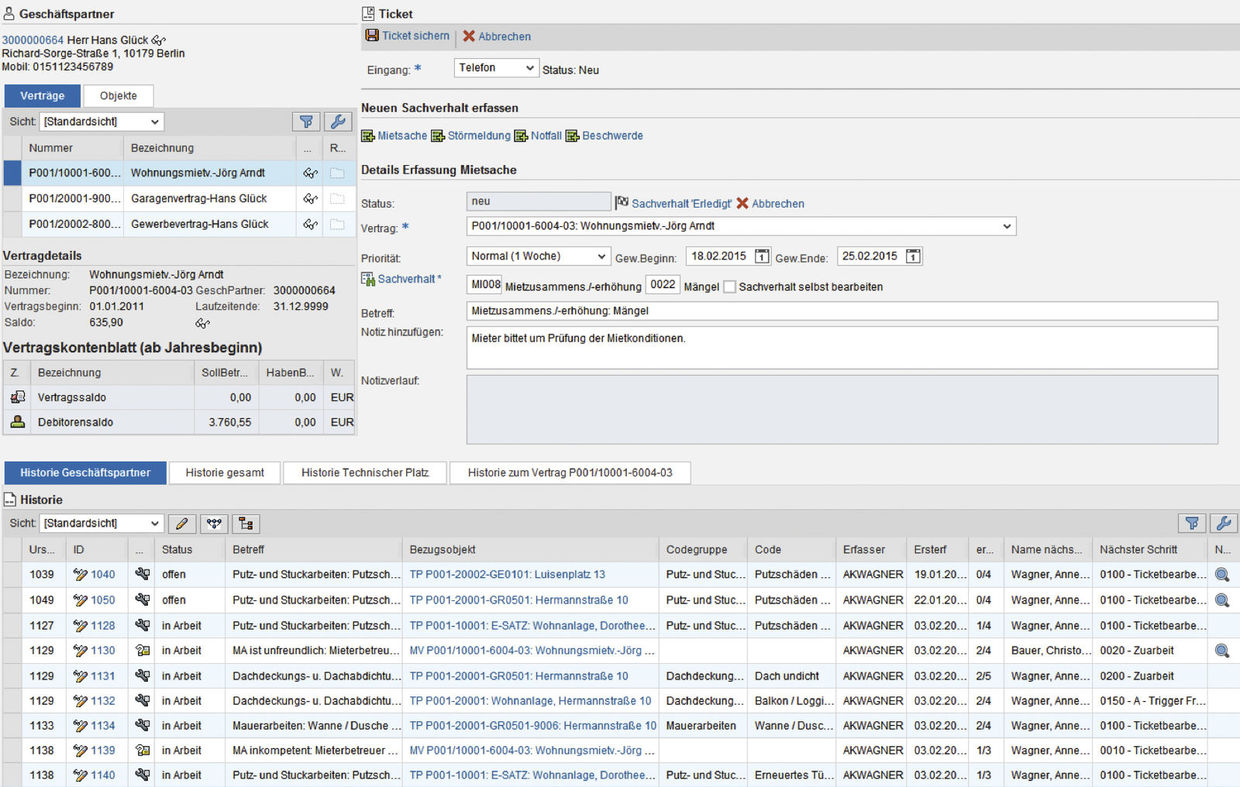Click the Ticket sichern save icon

(372, 36)
